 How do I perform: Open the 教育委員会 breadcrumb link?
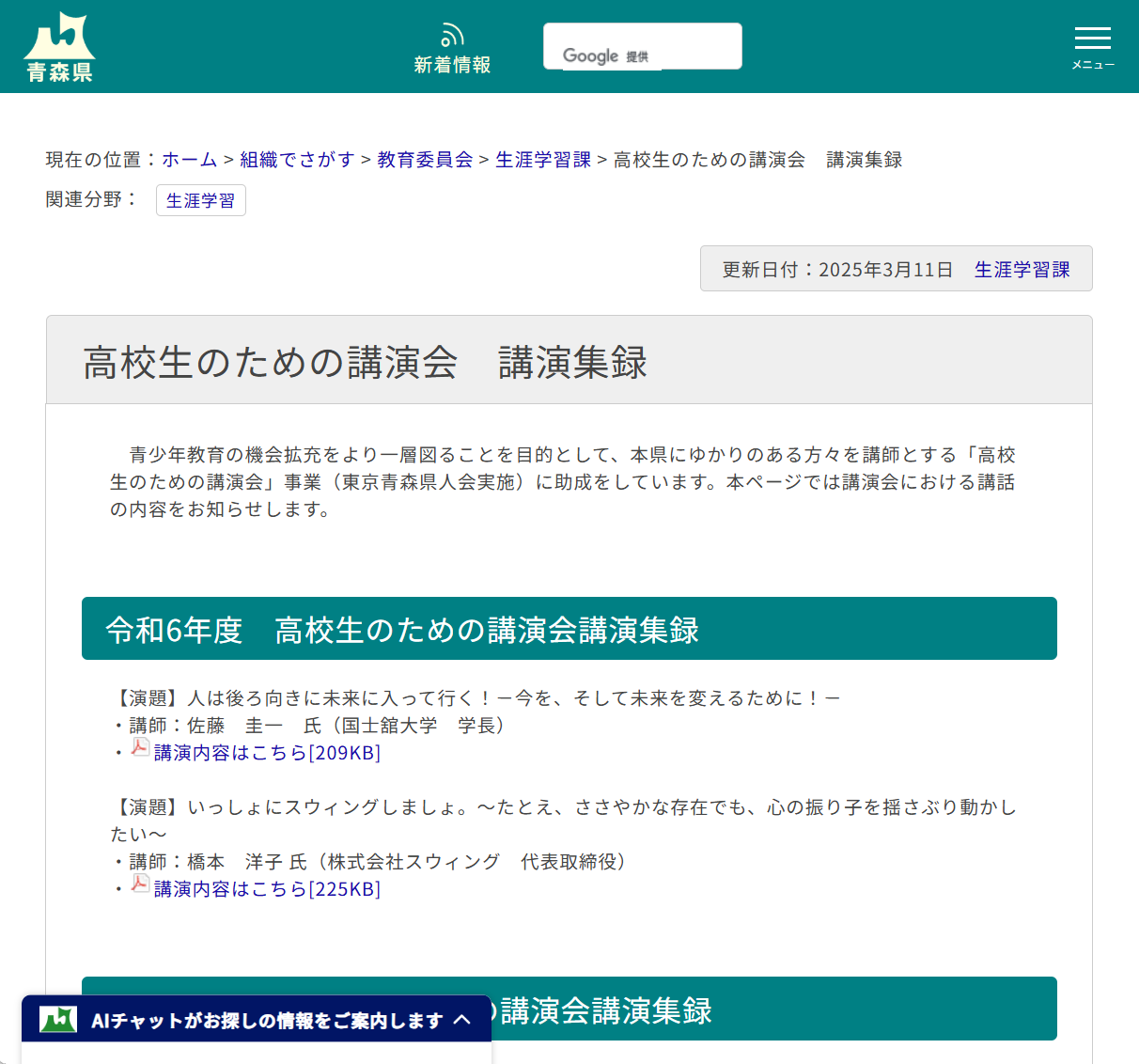coord(424,160)
